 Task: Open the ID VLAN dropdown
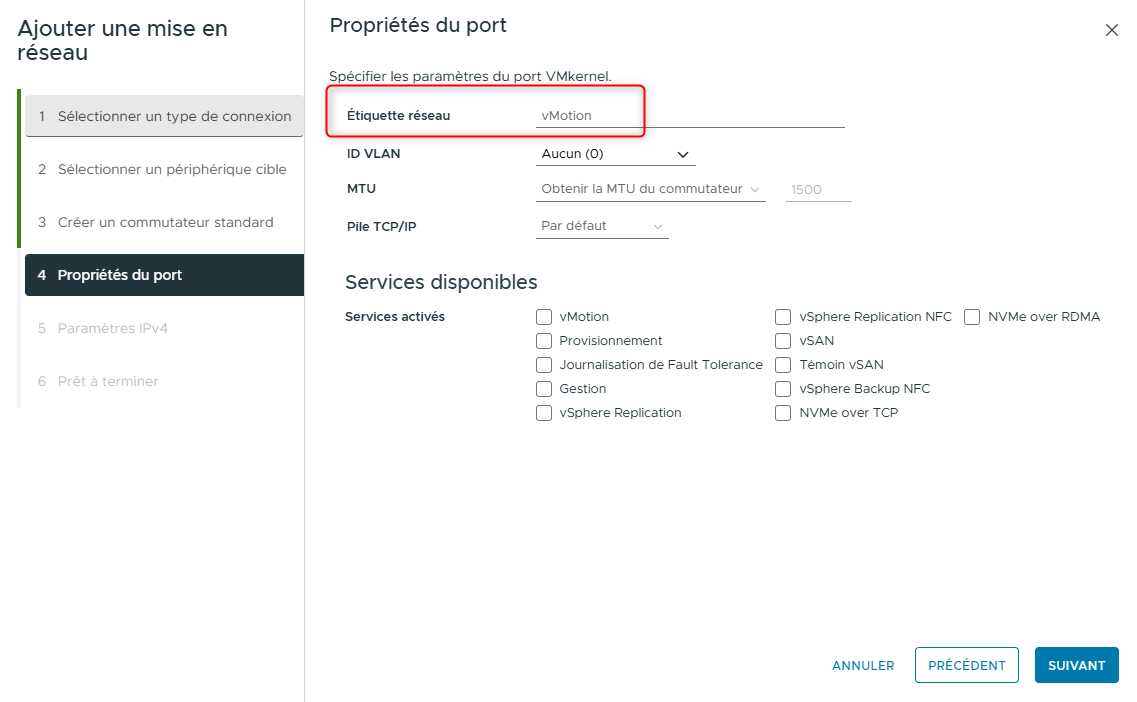click(x=615, y=153)
